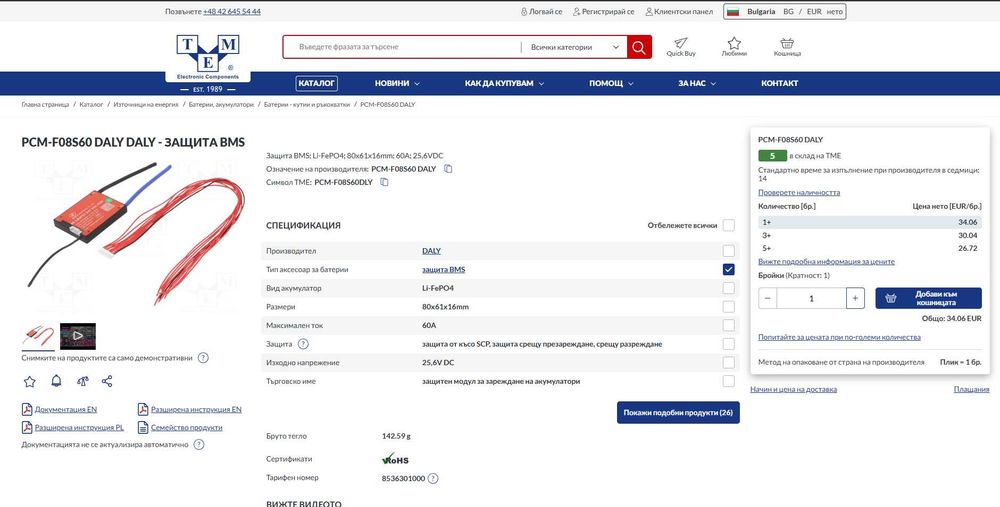The height and width of the screenshot is (507, 1000).
Task: Open Вижте подробна информация за цените
Action: tap(826, 261)
